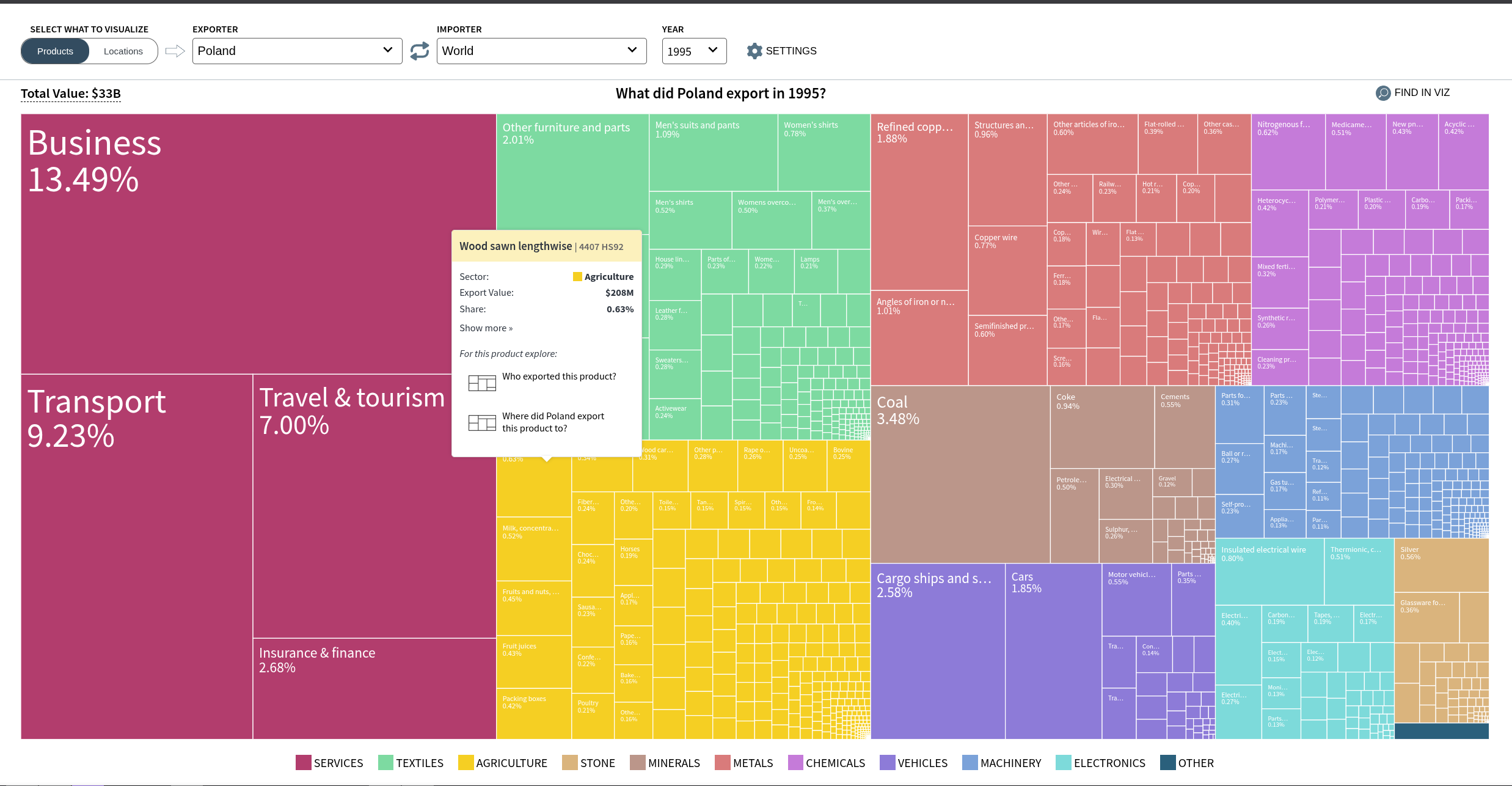Open the Settings gear icon
Viewport: 1512px width, 786px height.
754,51
